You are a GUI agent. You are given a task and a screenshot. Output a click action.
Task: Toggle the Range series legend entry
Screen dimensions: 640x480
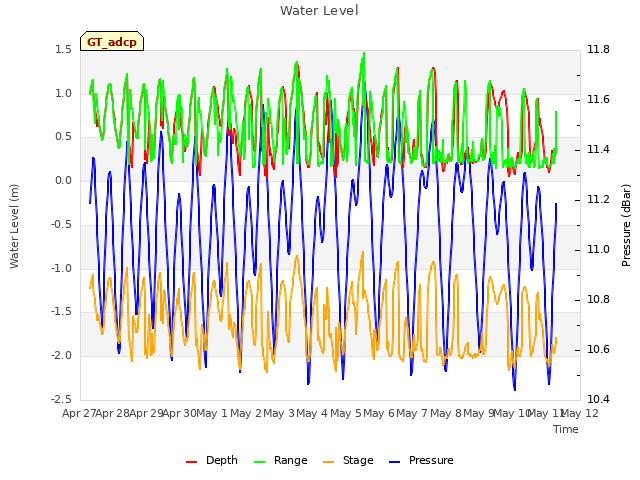281,460
